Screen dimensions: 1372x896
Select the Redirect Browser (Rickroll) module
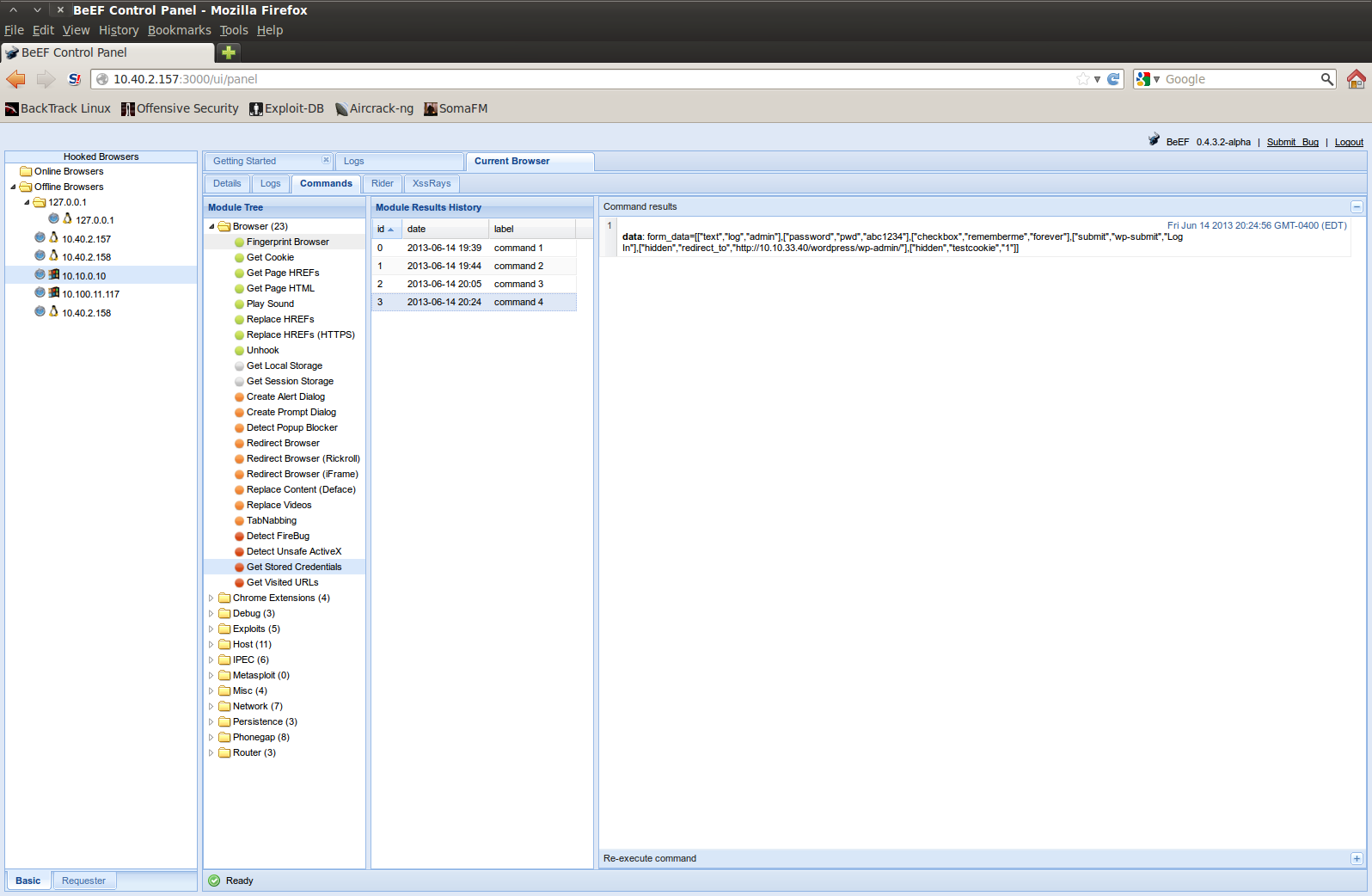coord(303,458)
